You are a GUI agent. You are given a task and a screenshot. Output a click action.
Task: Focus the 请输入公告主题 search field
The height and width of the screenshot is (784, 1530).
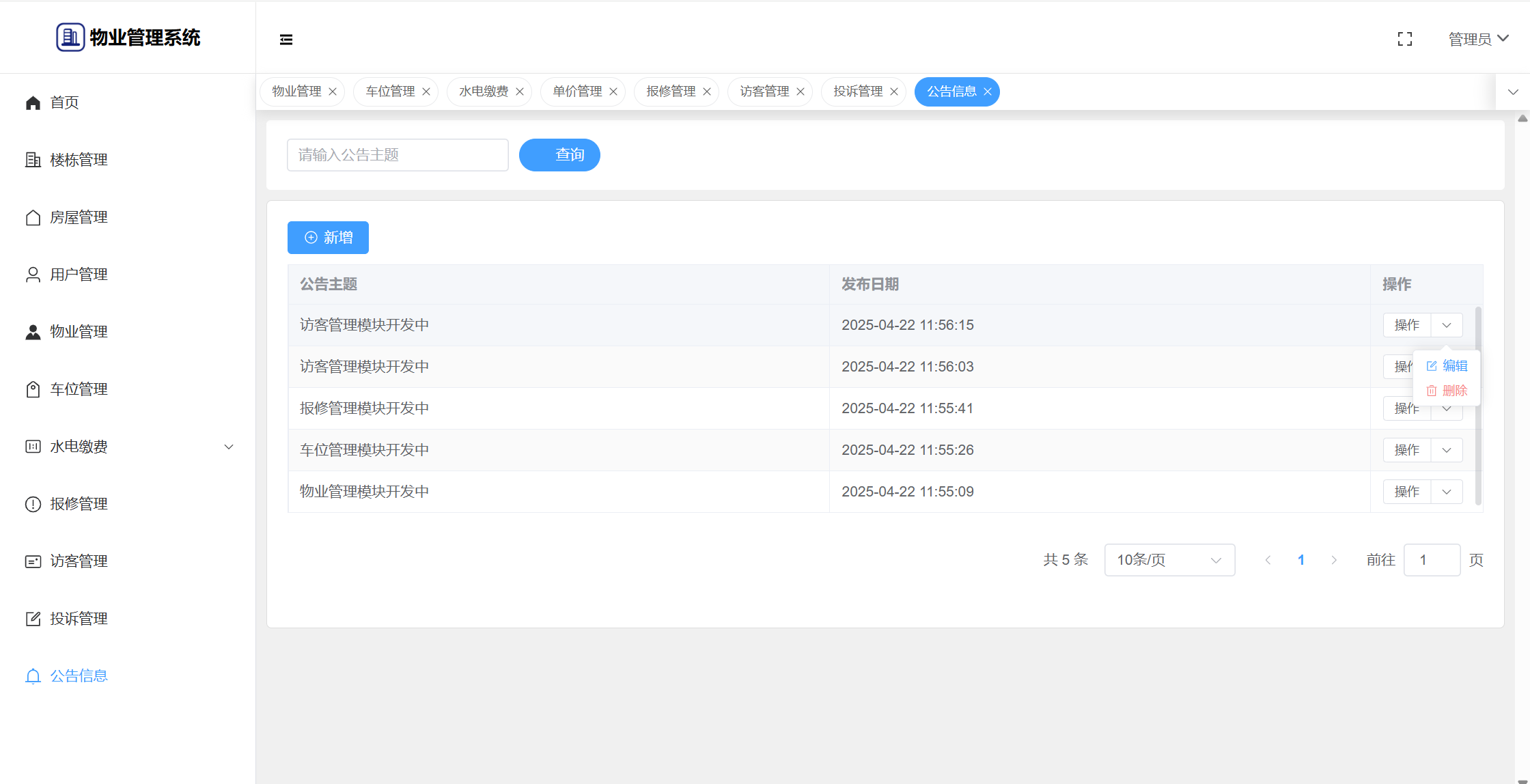(x=398, y=155)
